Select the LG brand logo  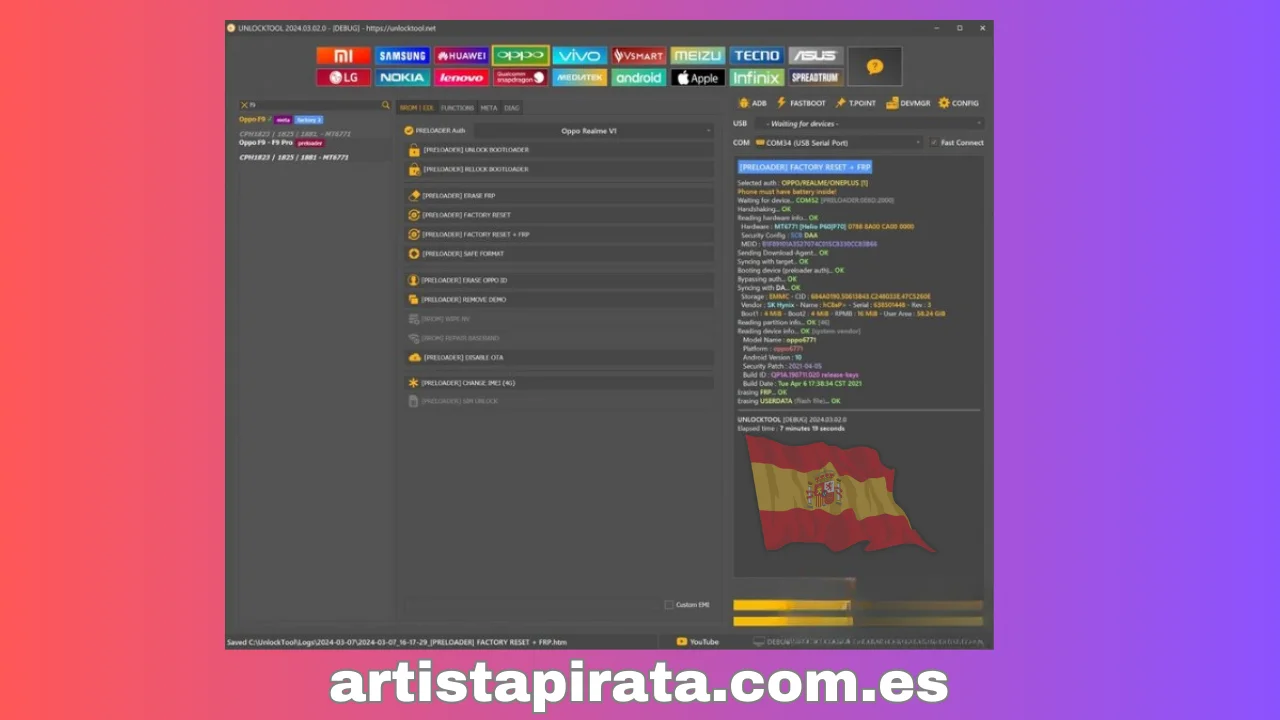coord(343,77)
